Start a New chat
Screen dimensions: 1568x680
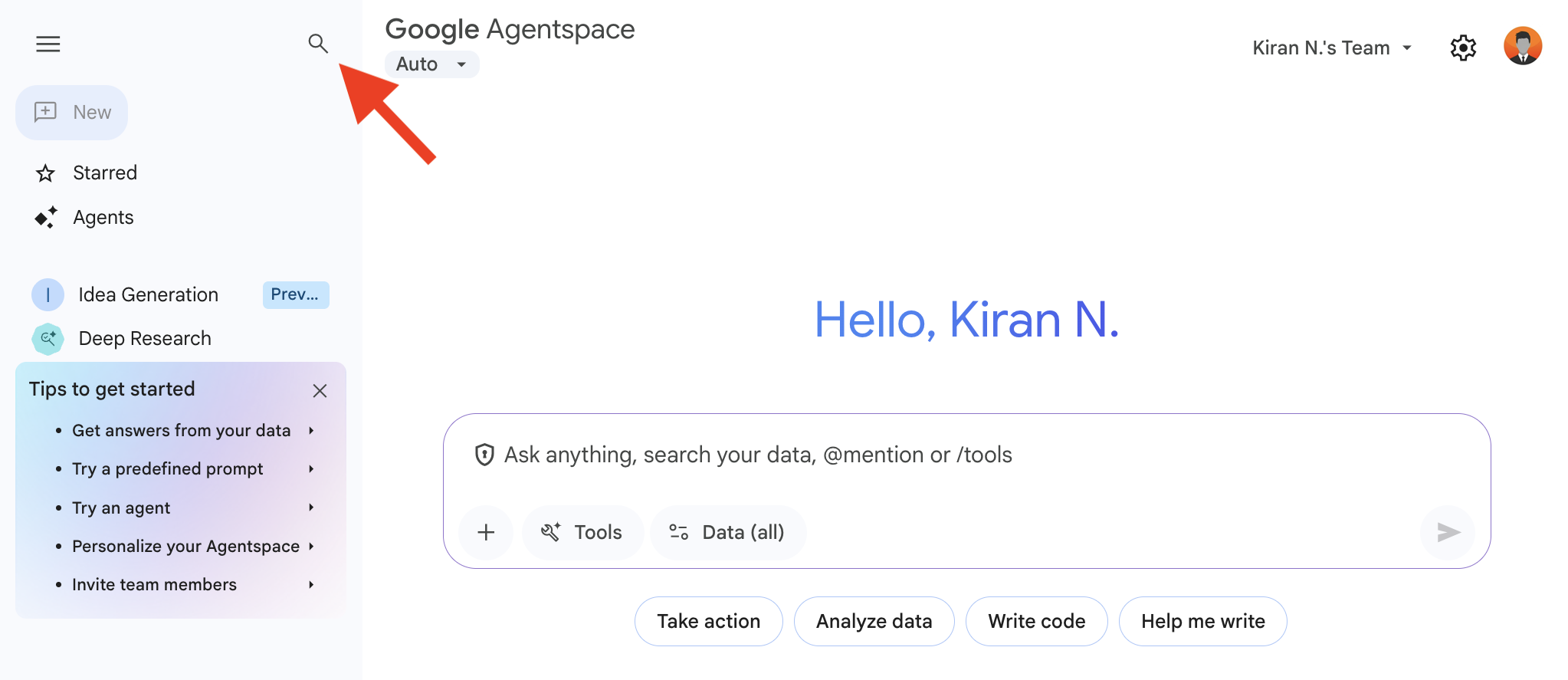coord(72,113)
